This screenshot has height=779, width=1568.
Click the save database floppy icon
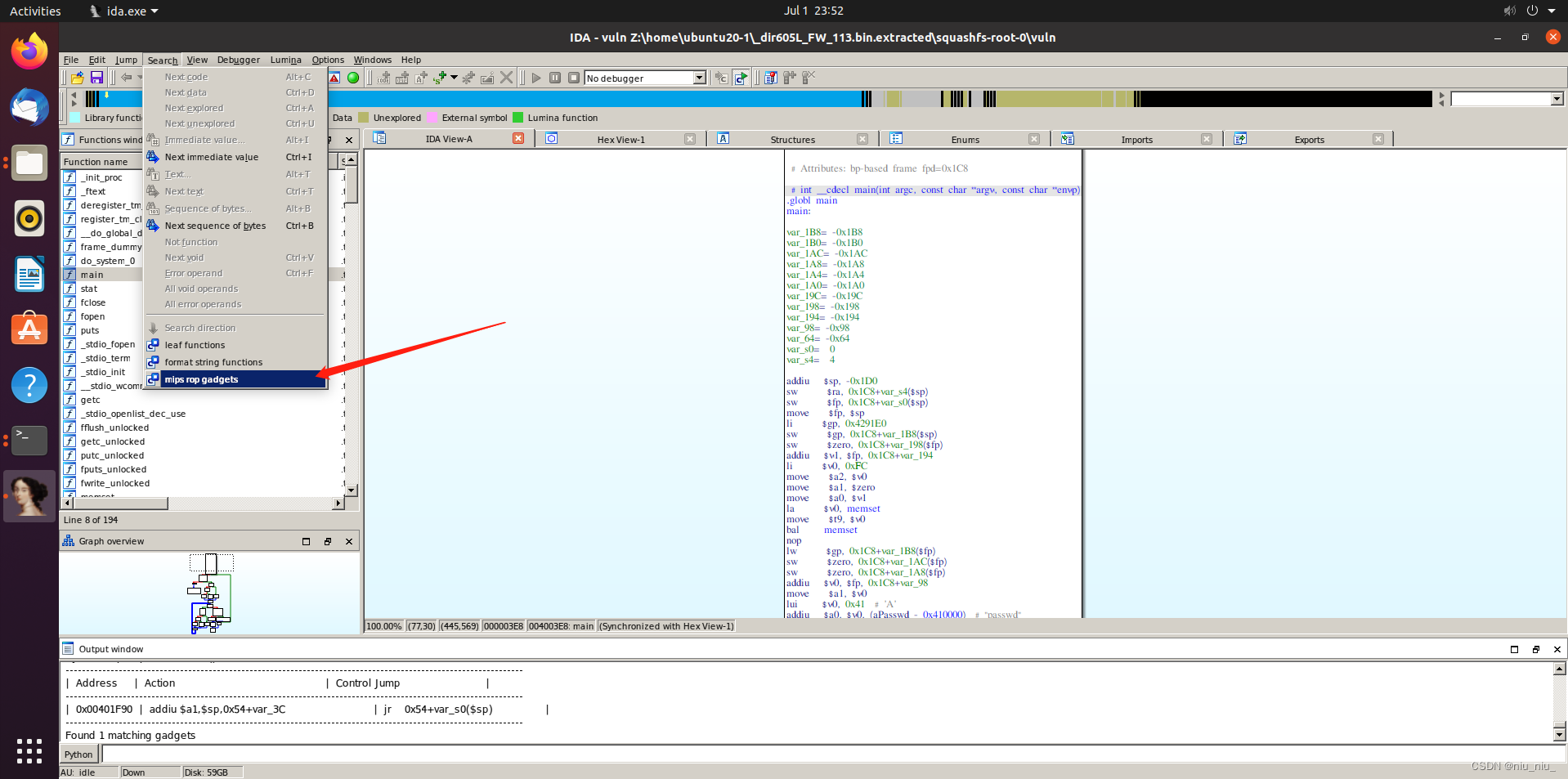[96, 78]
